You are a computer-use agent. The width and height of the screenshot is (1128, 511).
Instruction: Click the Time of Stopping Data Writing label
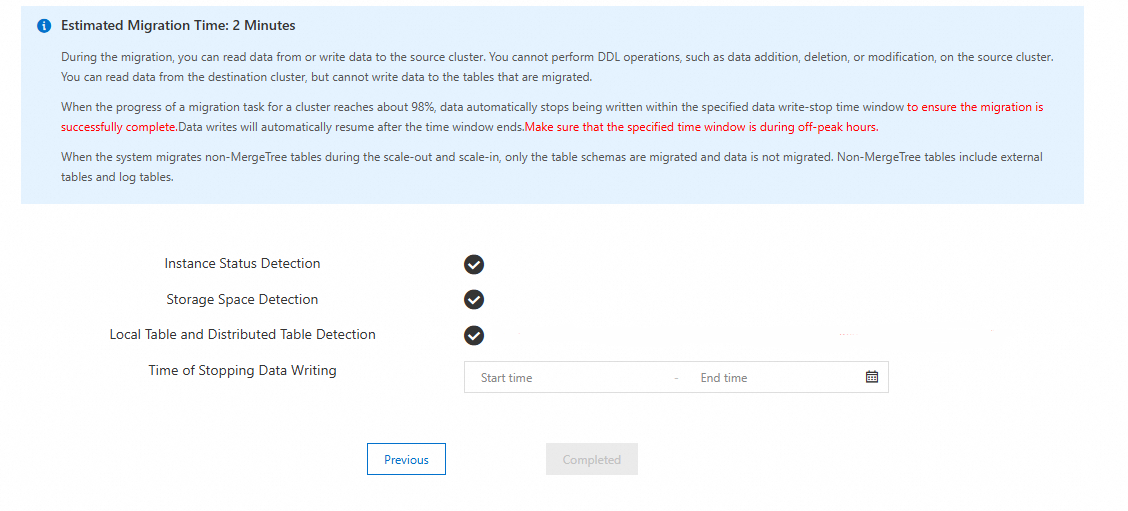click(242, 371)
